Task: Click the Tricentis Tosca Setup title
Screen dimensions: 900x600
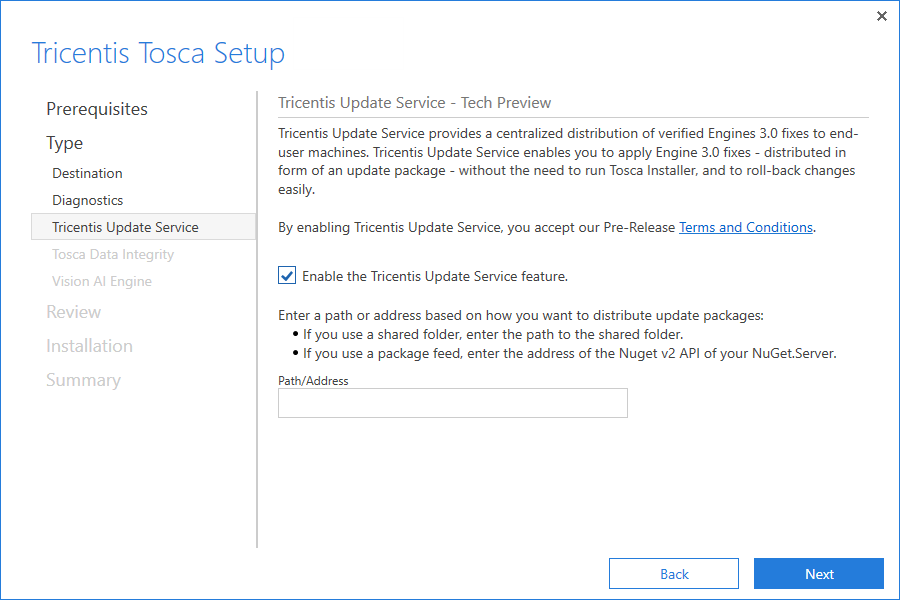Action: click(158, 53)
